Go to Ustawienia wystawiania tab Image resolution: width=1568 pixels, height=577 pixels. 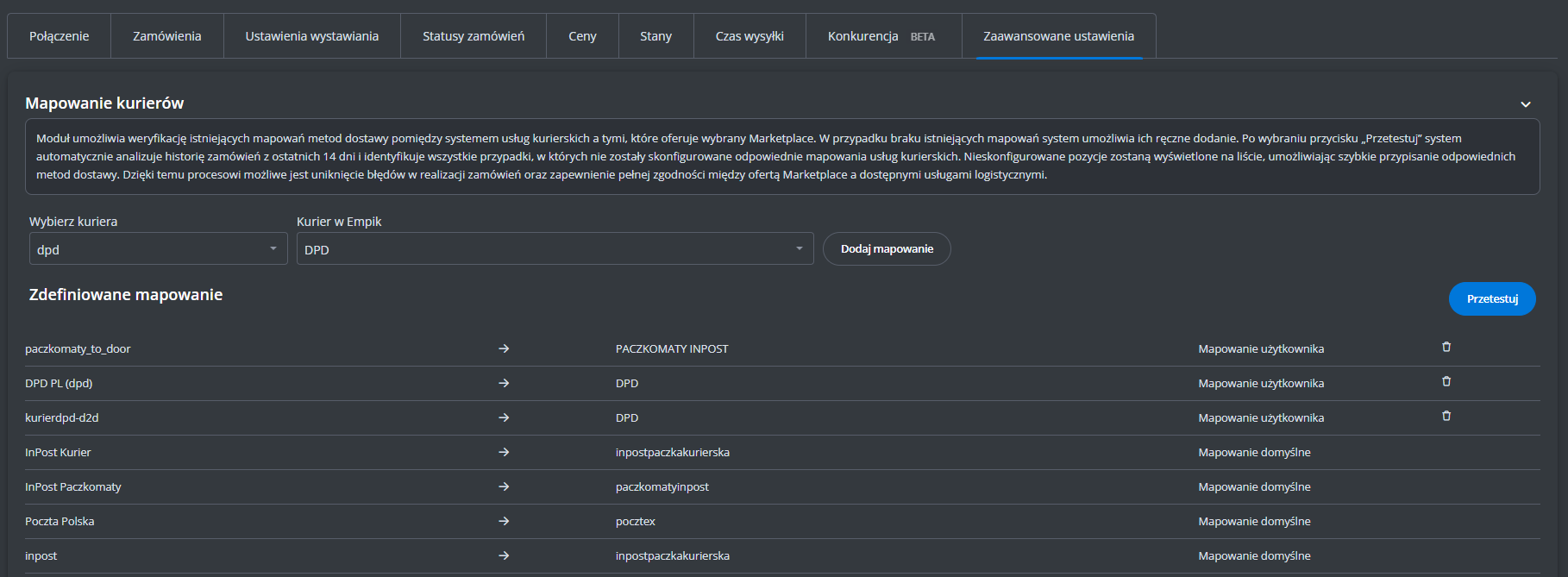(x=312, y=36)
